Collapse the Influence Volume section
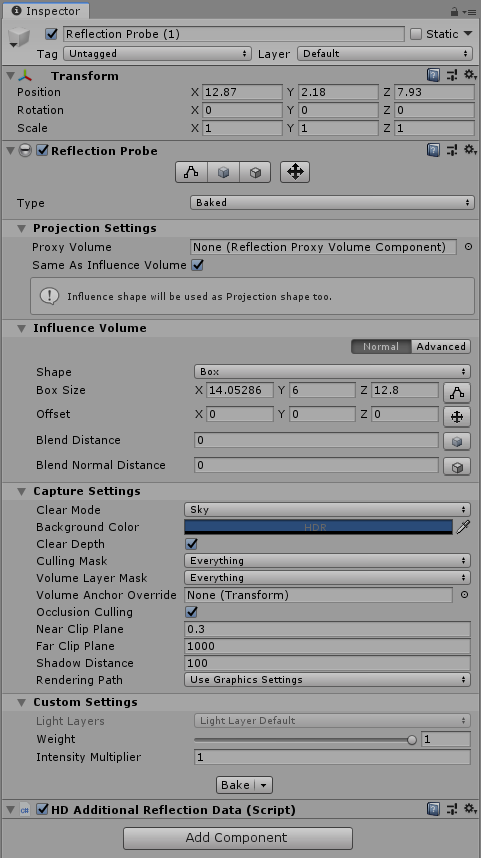The image size is (481, 858). pyautogui.click(x=21, y=329)
